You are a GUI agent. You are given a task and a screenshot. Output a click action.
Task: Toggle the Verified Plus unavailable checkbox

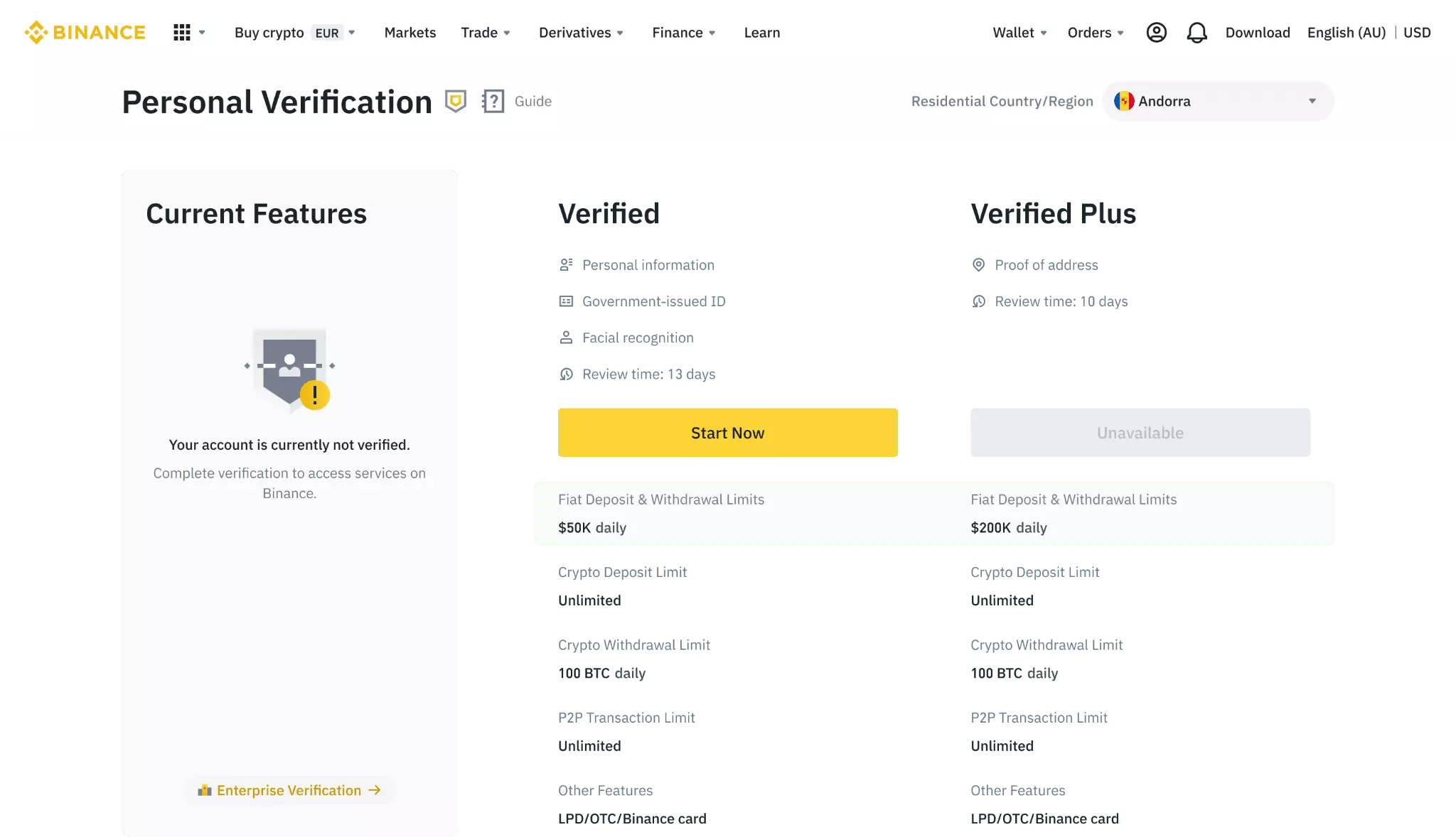(1140, 432)
